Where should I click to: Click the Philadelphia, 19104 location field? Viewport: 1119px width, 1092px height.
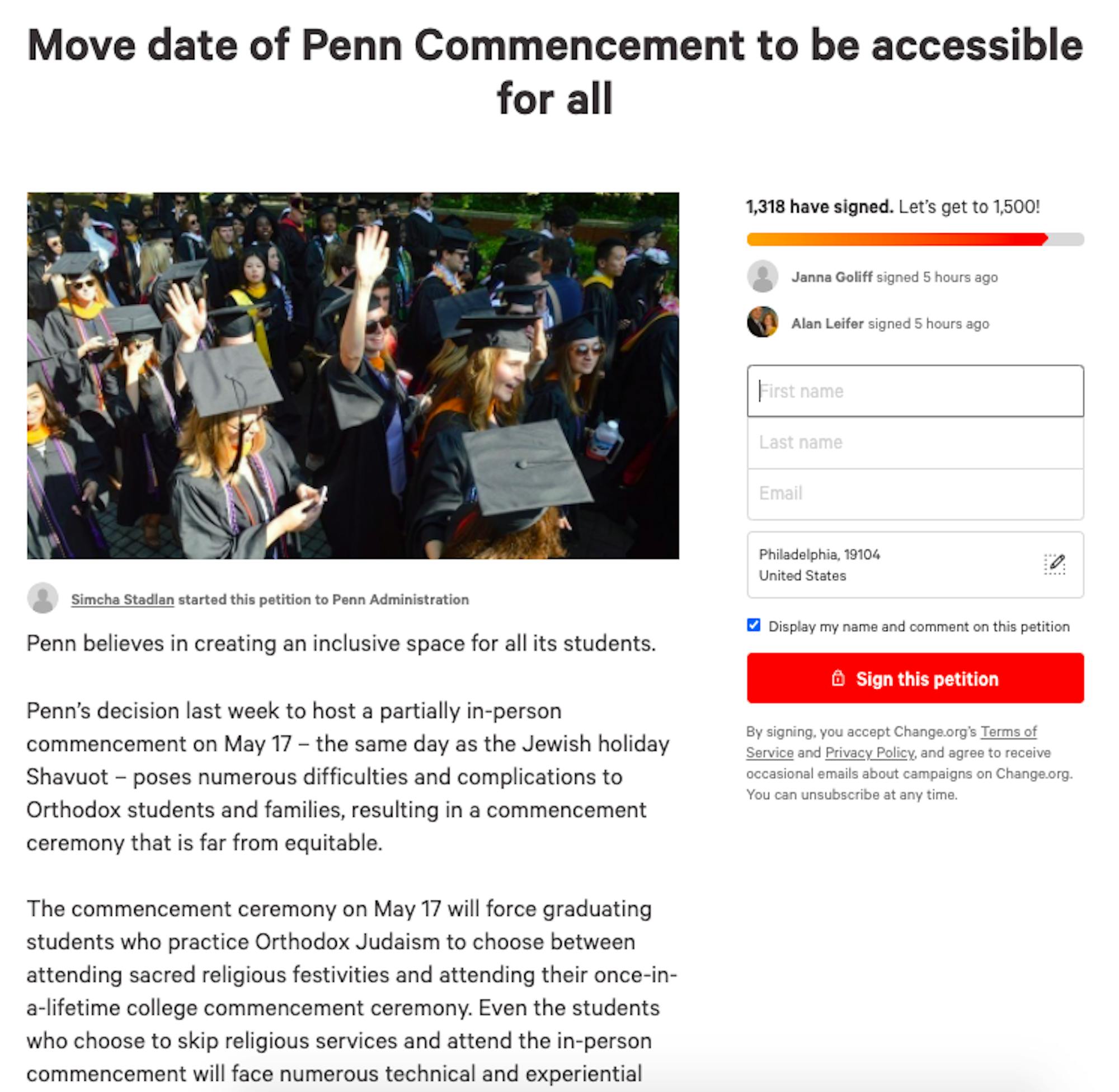(895, 566)
